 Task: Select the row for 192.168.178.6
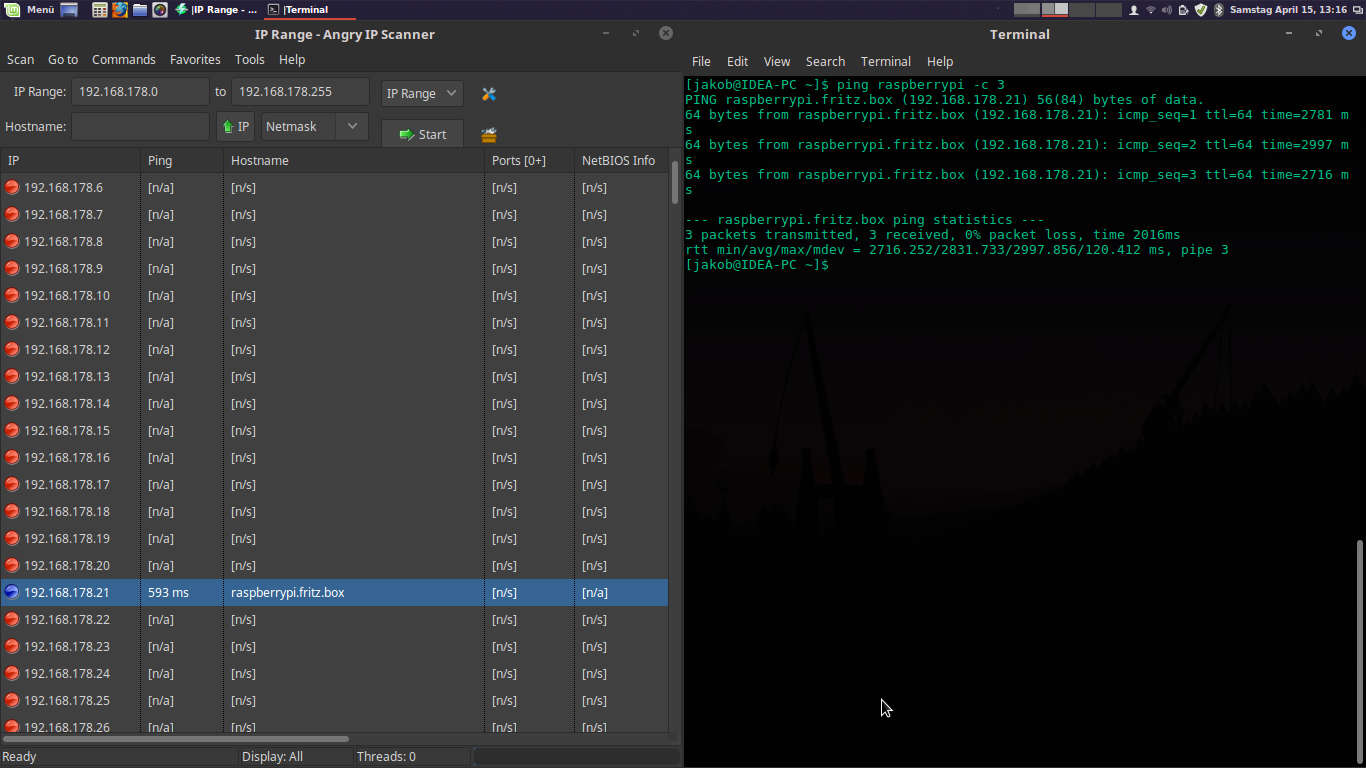coord(334,187)
